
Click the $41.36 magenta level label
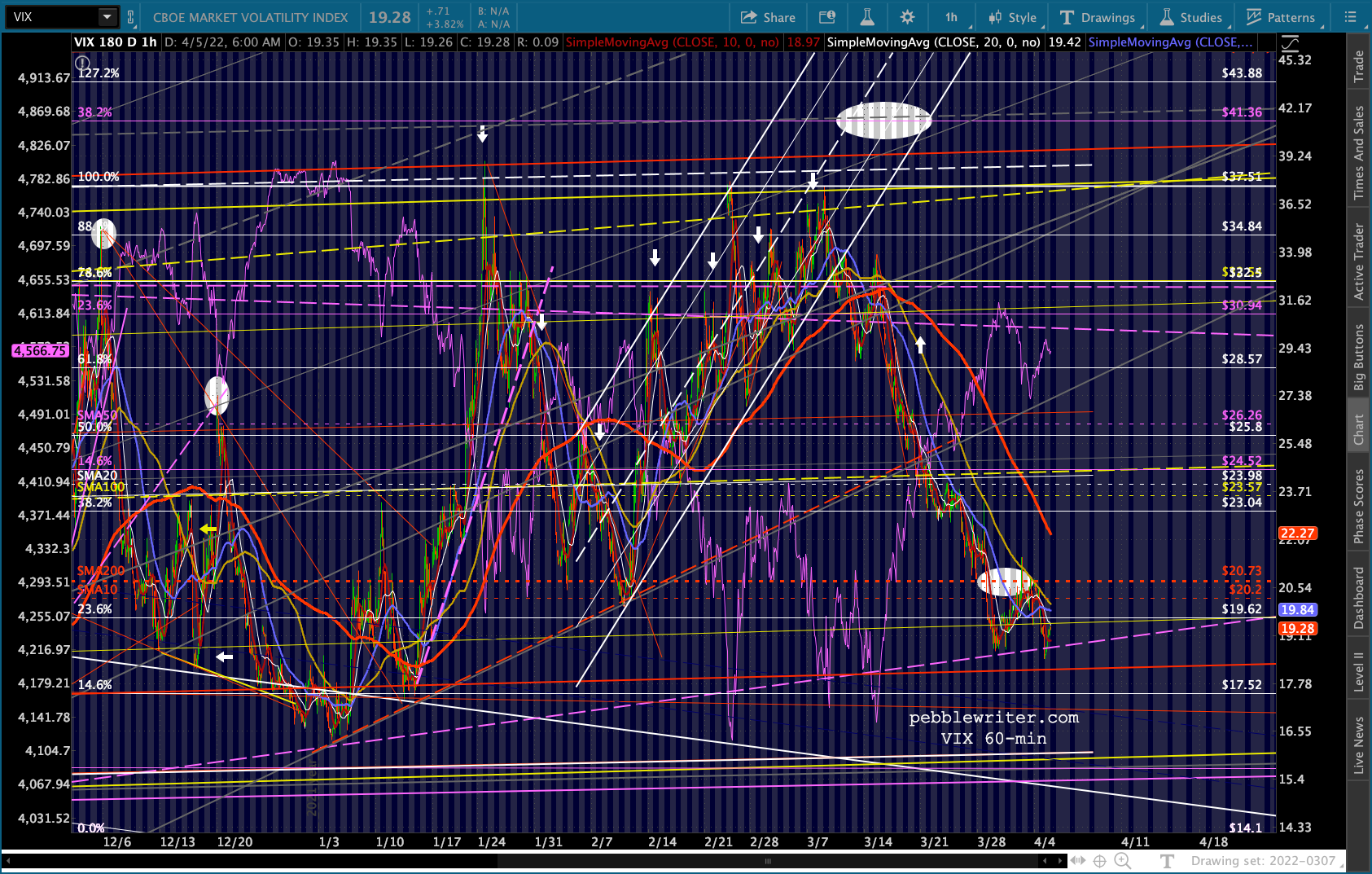pos(1241,112)
